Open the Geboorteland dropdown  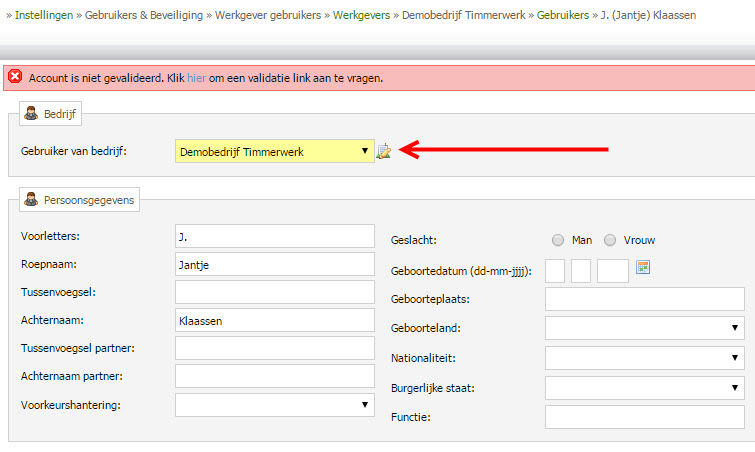coord(645,328)
